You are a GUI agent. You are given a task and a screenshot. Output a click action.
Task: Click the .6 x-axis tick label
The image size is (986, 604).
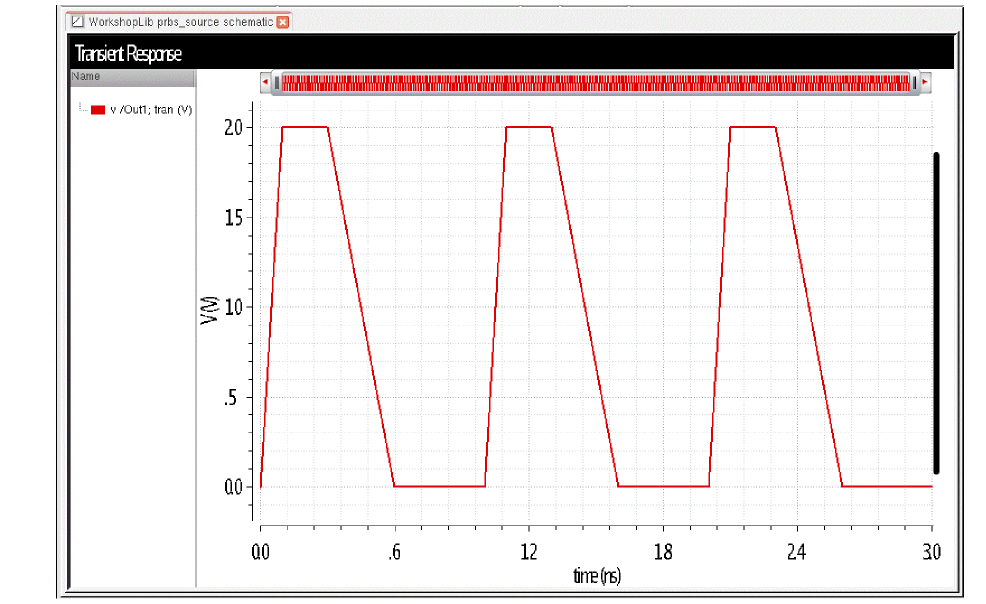(x=394, y=552)
